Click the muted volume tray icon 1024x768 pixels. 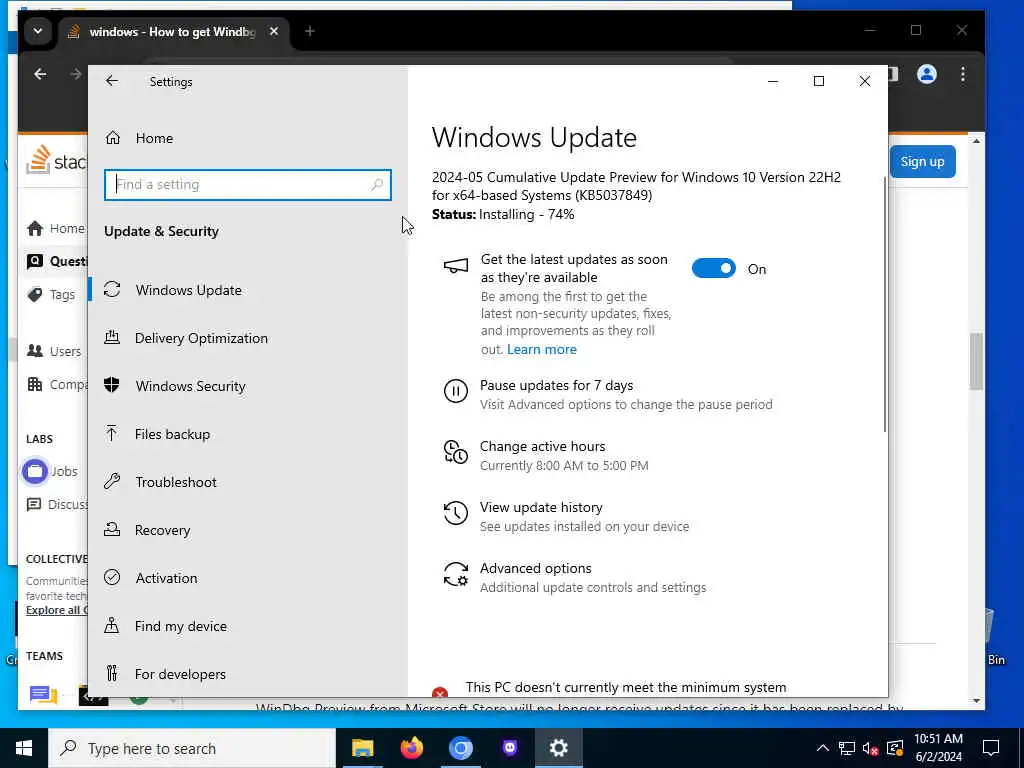(x=871, y=748)
